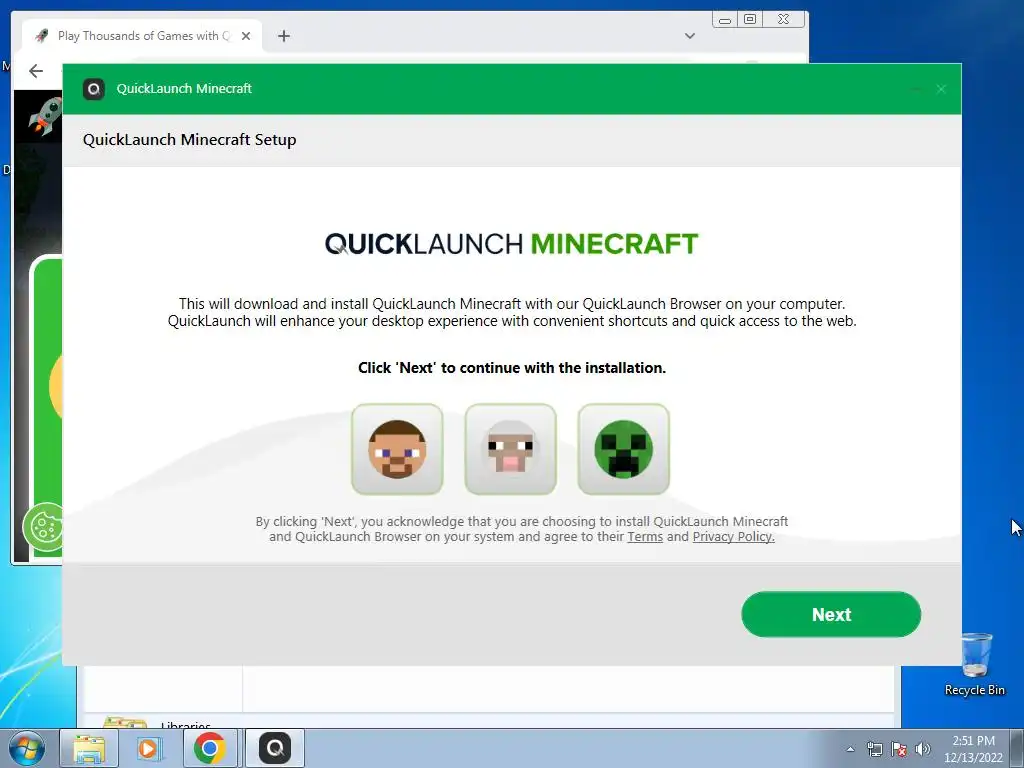Minimize the Chrome window
This screenshot has width=1024, height=768.
(724, 20)
